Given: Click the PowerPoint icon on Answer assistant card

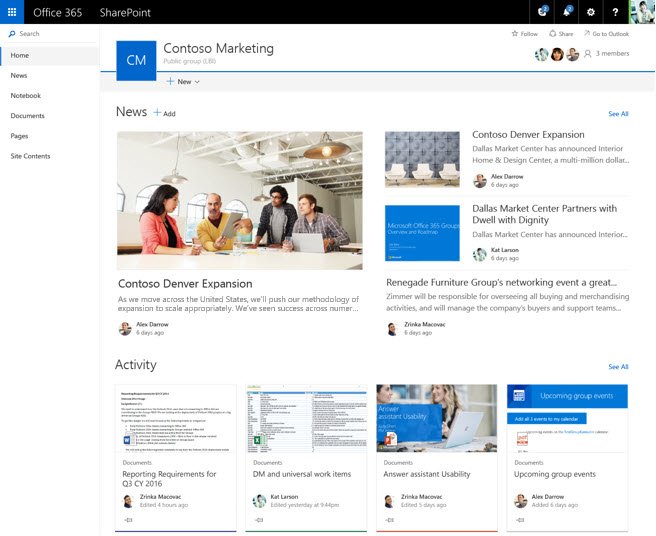Looking at the screenshot, I should pos(390,439).
